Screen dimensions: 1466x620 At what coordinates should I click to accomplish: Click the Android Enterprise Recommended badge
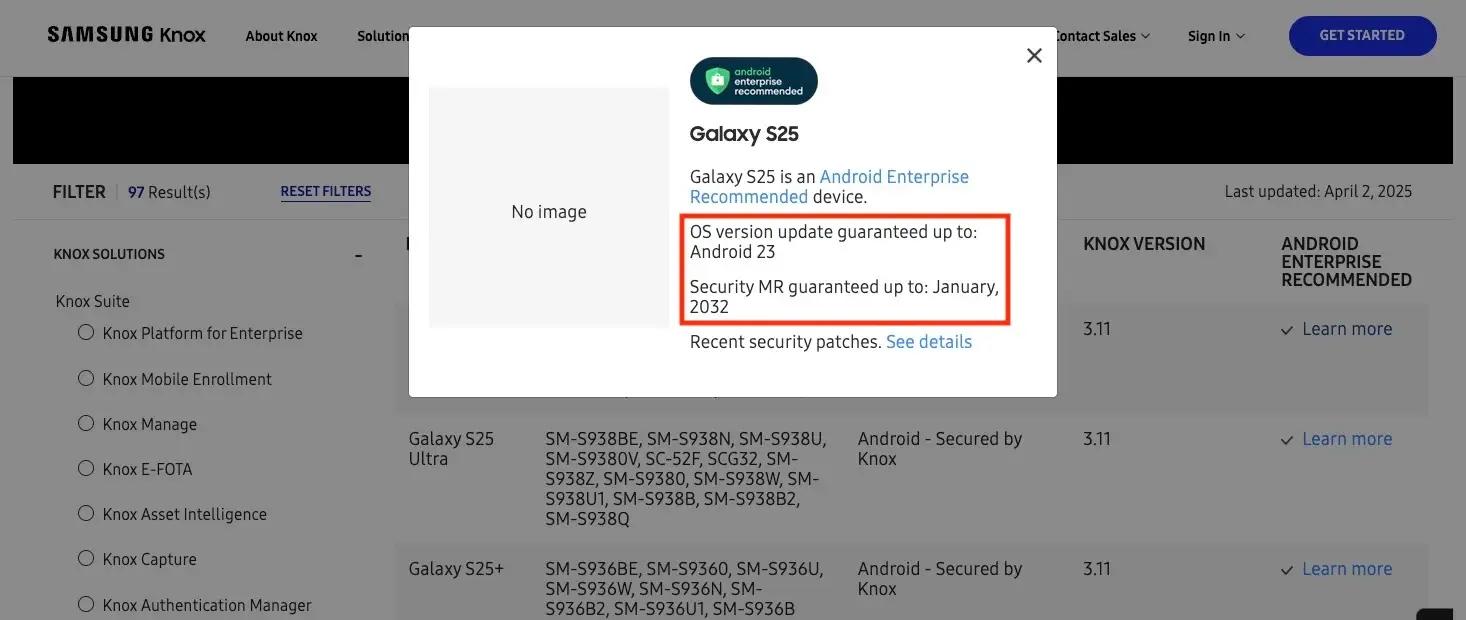pos(754,81)
